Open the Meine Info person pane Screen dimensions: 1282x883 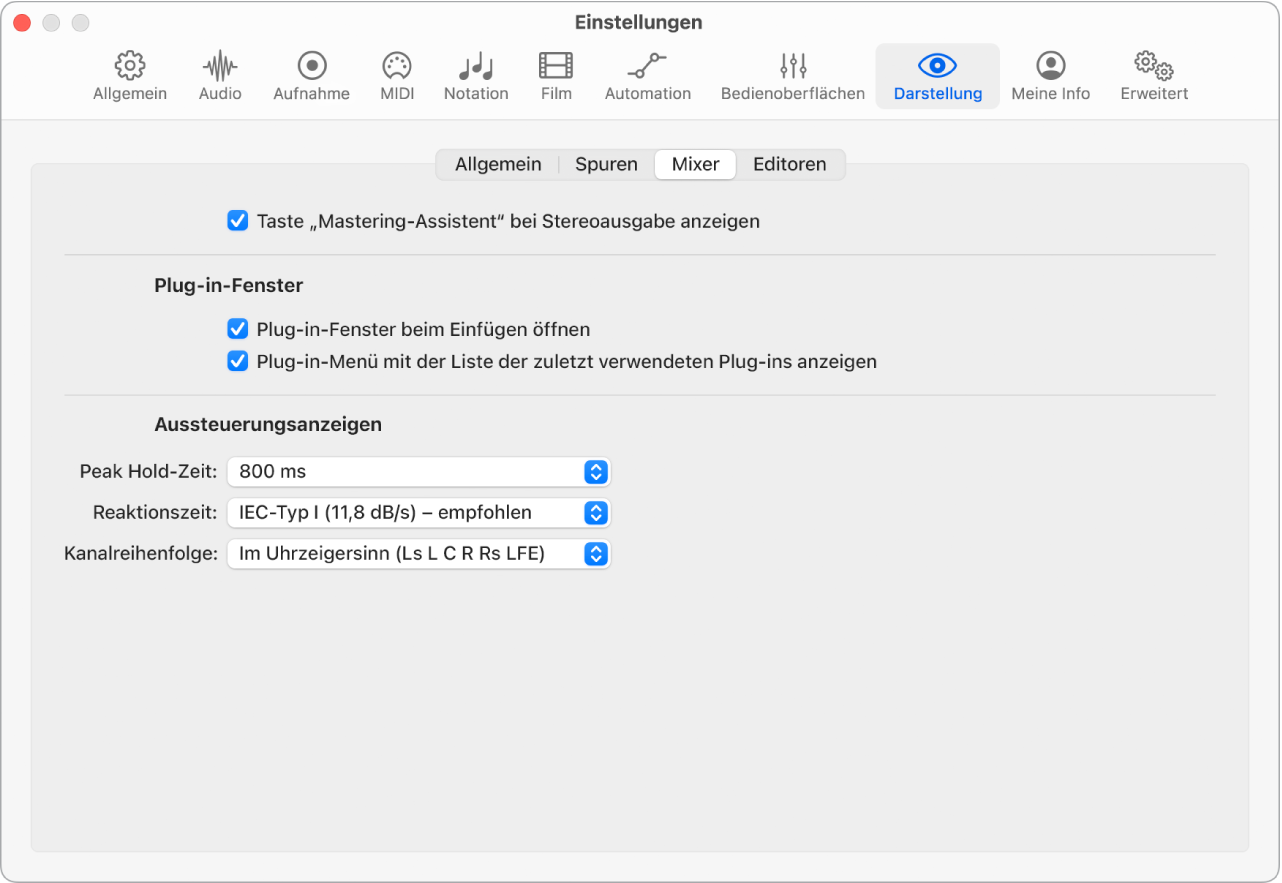point(1051,77)
